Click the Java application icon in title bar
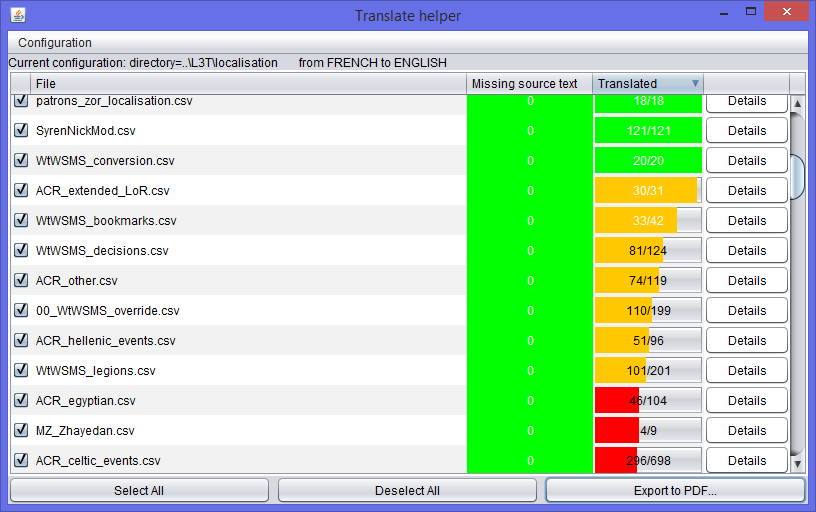 (x=17, y=16)
